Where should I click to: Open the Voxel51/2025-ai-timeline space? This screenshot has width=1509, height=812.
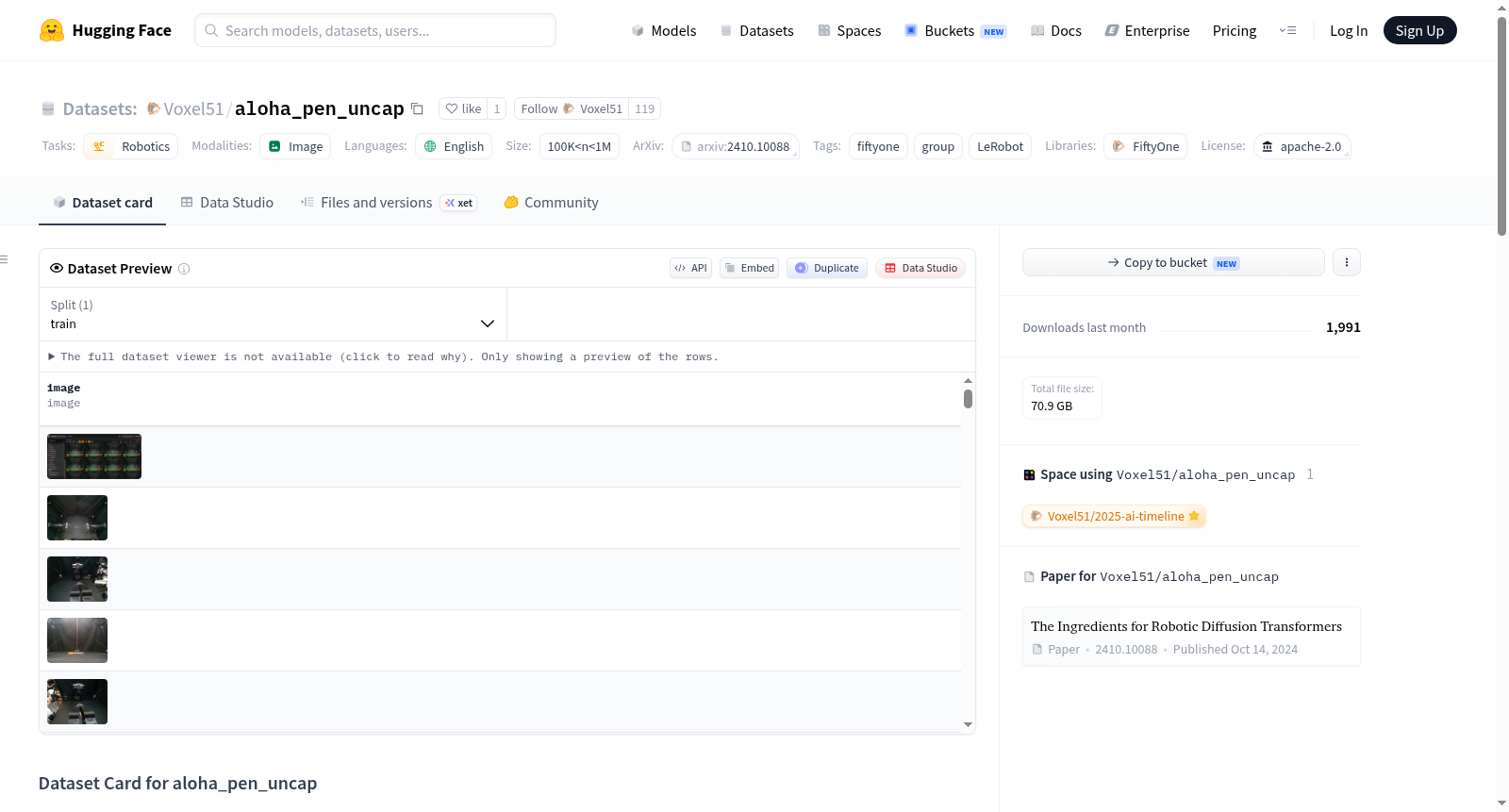(x=1114, y=516)
